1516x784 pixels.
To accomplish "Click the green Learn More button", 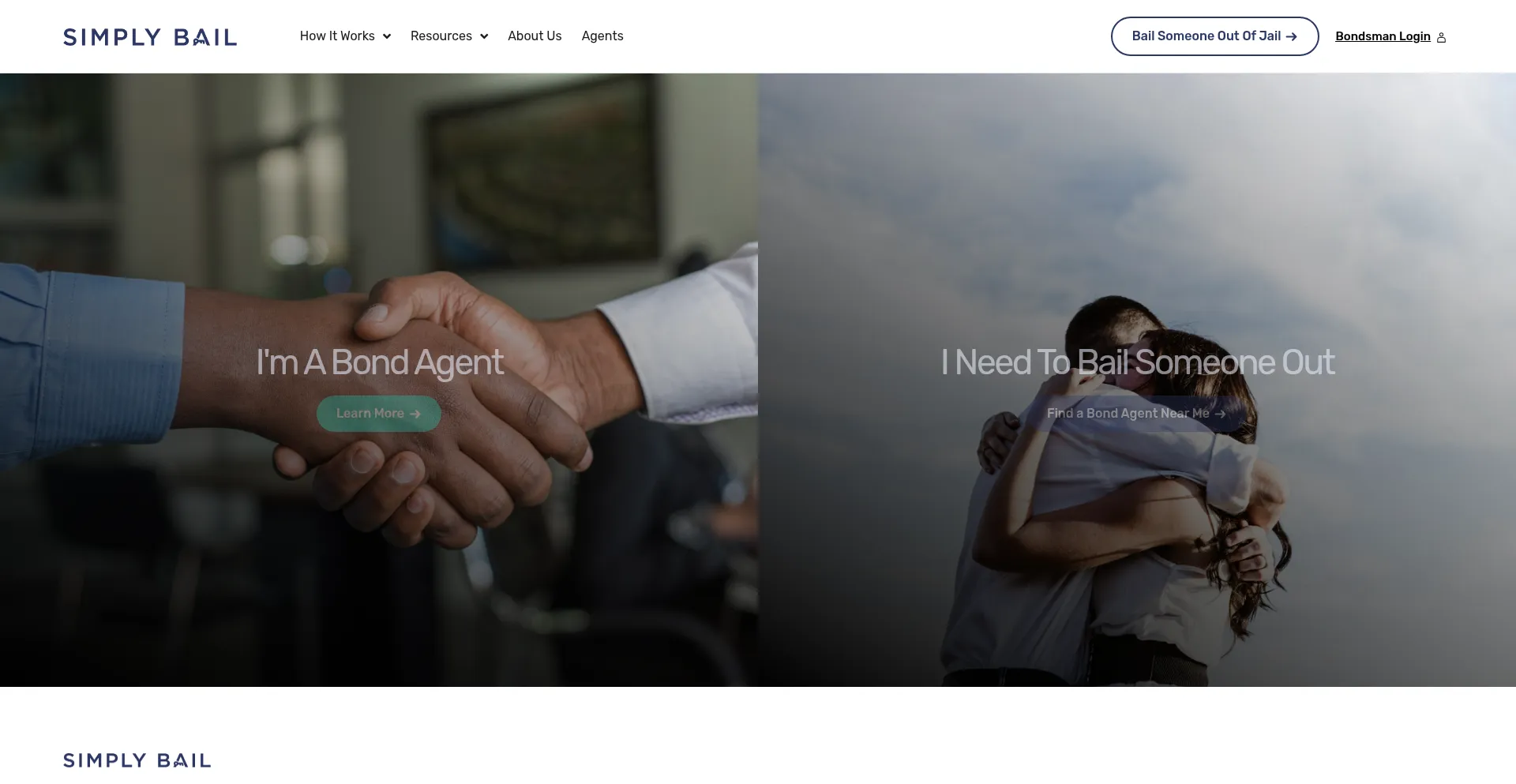I will pyautogui.click(x=379, y=414).
